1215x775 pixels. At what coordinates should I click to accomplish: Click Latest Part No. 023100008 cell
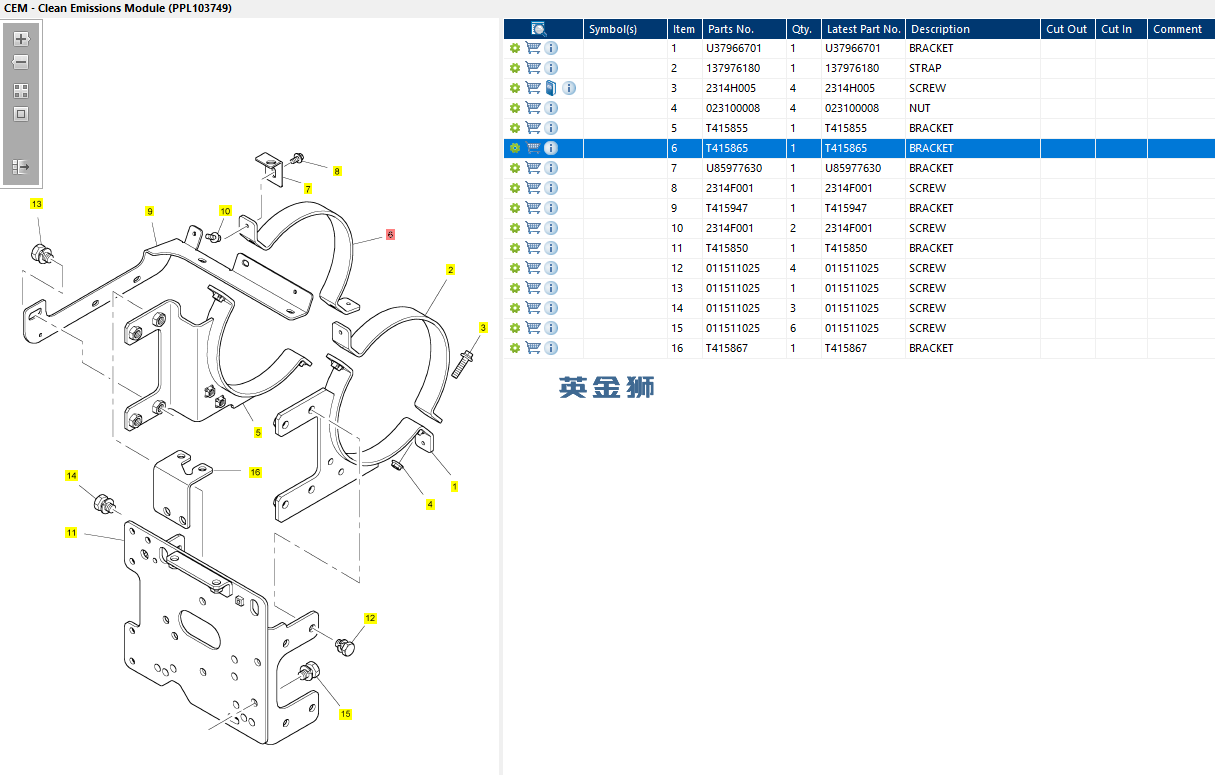tap(863, 108)
